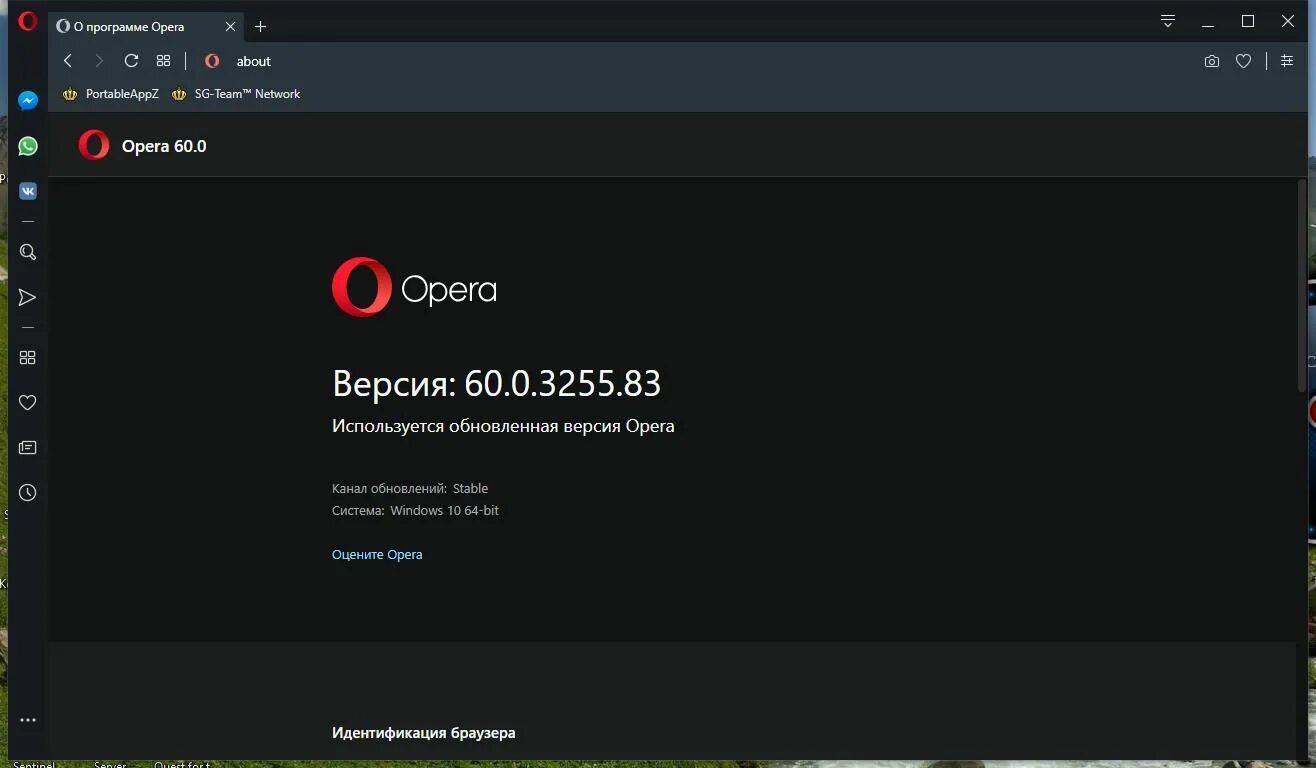Open sidebar setup three-dots menu

tap(28, 720)
